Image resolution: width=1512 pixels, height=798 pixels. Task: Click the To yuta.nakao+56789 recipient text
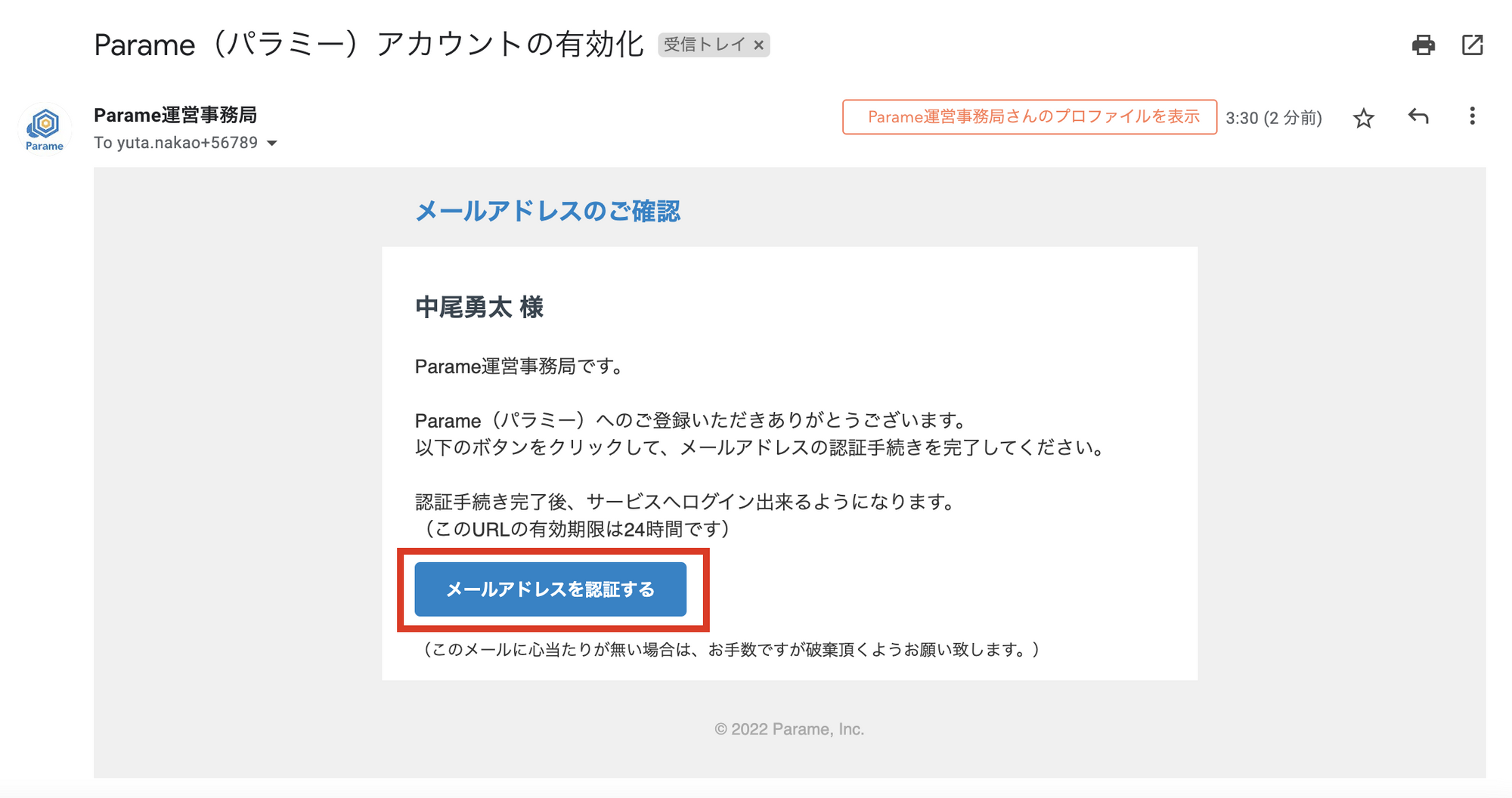point(176,143)
